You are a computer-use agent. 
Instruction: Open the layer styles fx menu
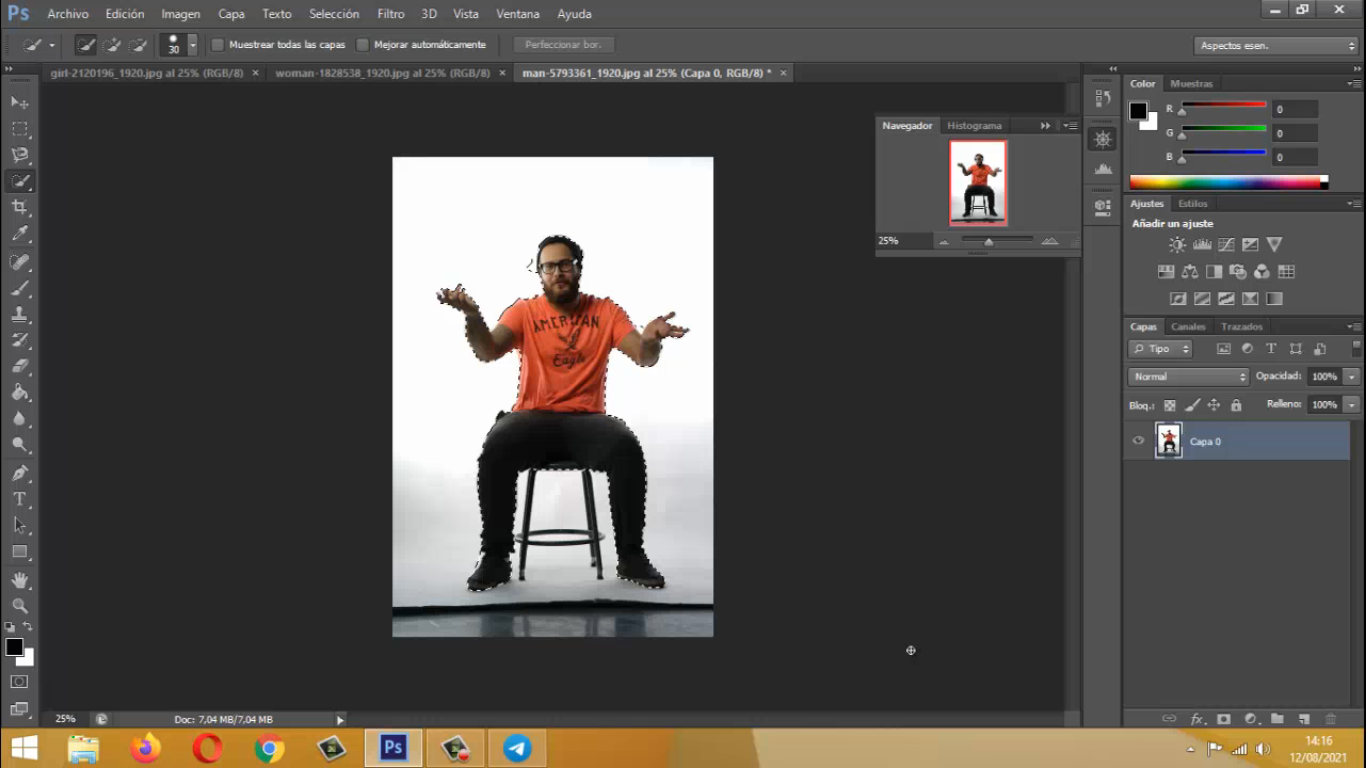[x=1196, y=719]
